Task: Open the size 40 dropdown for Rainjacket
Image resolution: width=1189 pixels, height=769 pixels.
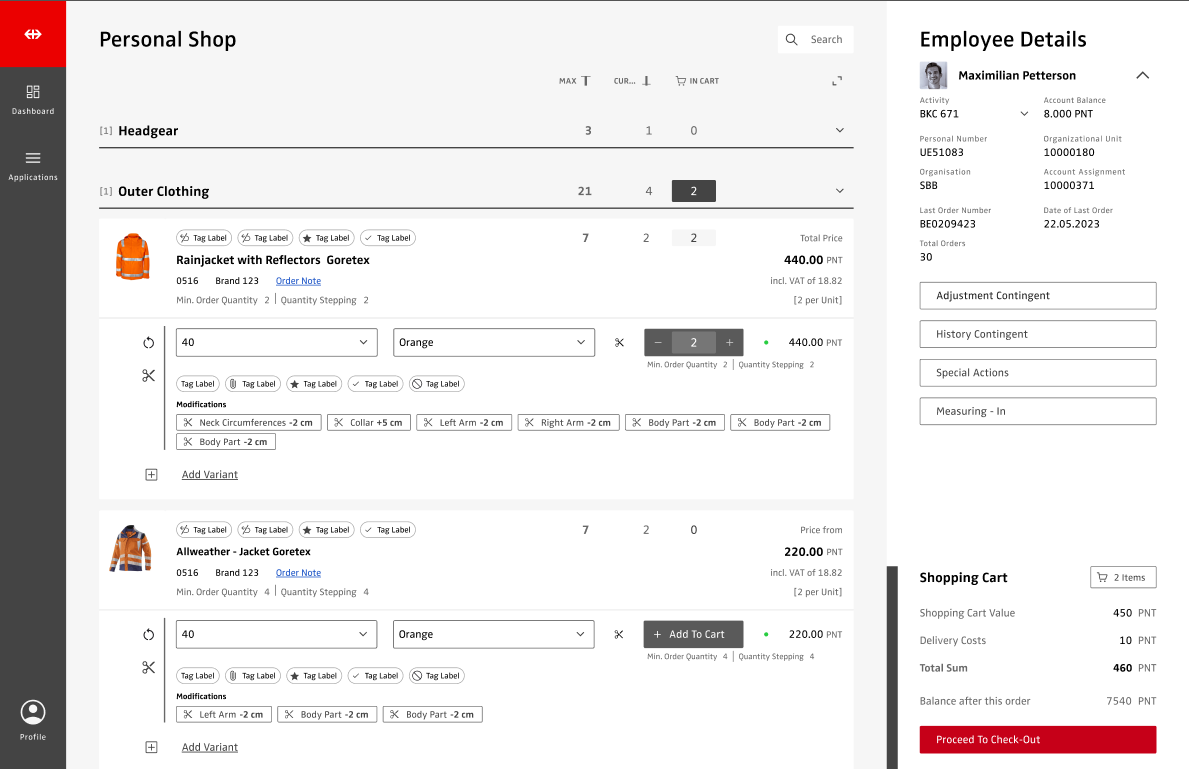Action: [x=276, y=343]
